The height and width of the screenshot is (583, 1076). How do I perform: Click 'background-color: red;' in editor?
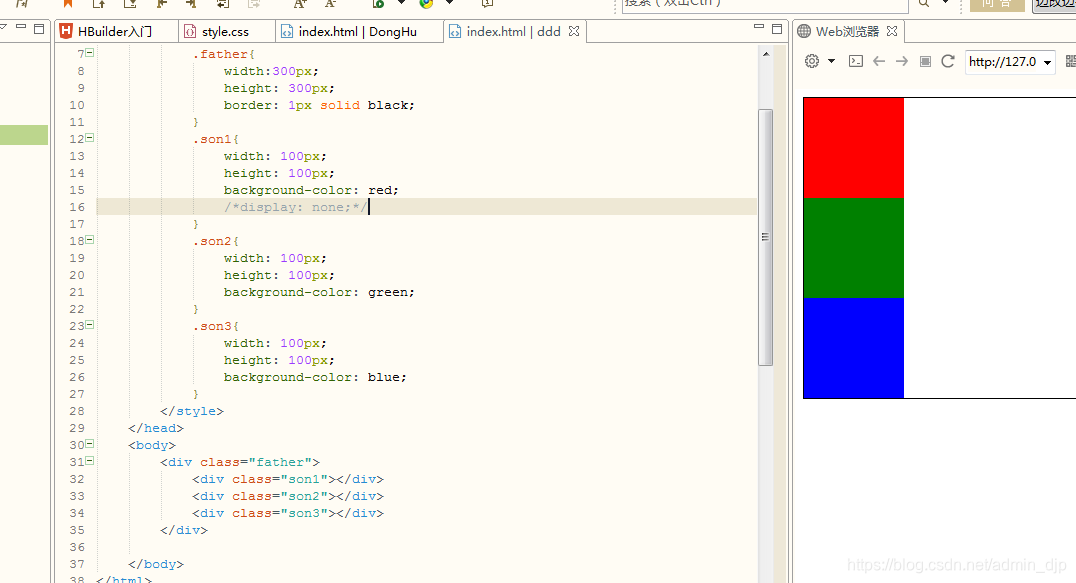point(311,190)
